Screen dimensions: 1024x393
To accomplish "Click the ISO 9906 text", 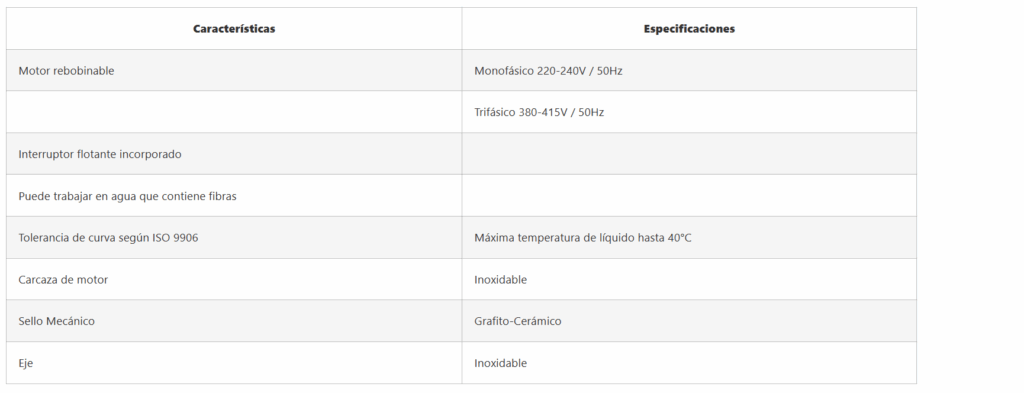I will pos(175,238).
